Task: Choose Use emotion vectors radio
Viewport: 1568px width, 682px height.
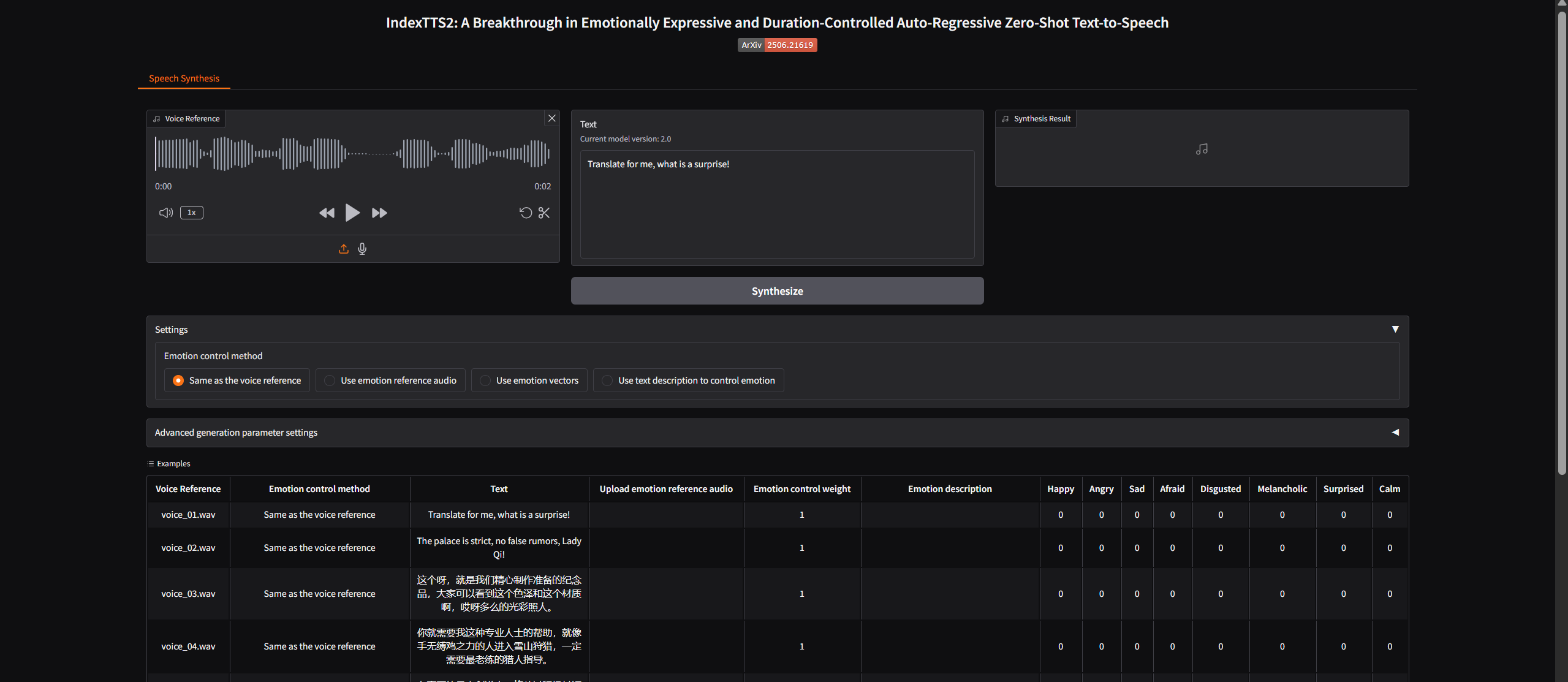Action: click(x=485, y=381)
